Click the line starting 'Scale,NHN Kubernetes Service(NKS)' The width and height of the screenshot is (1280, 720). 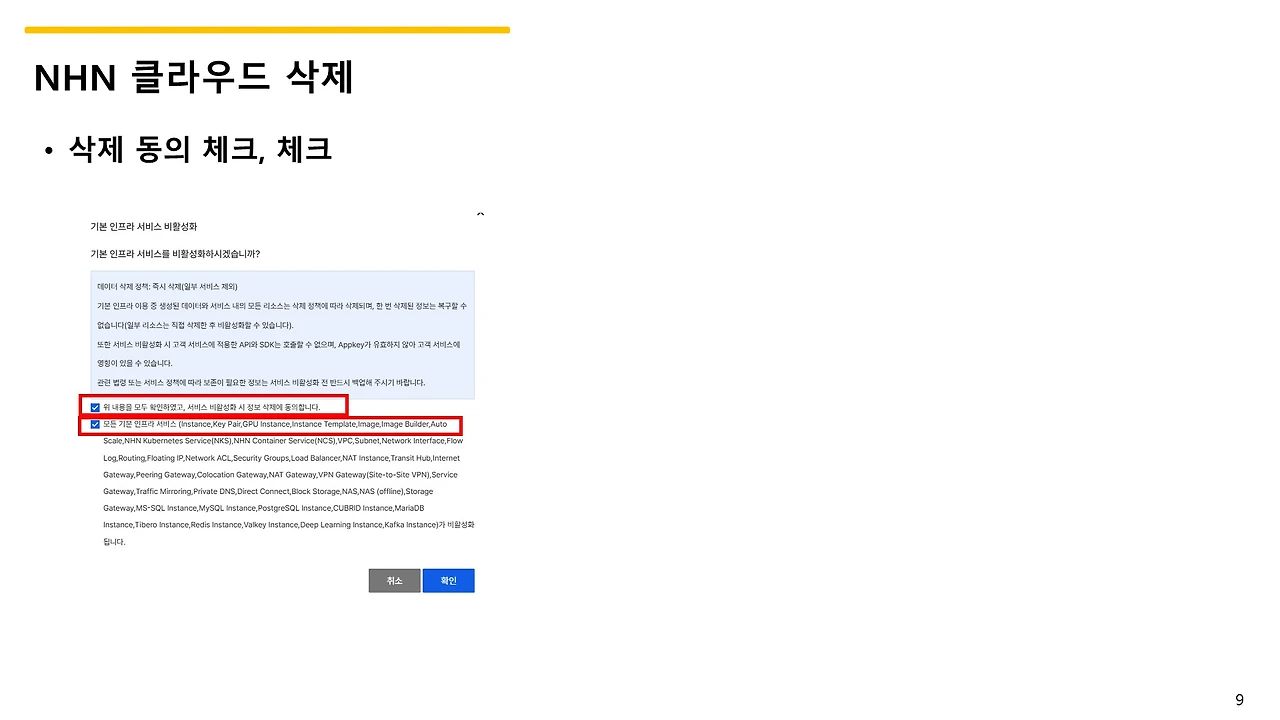click(283, 441)
